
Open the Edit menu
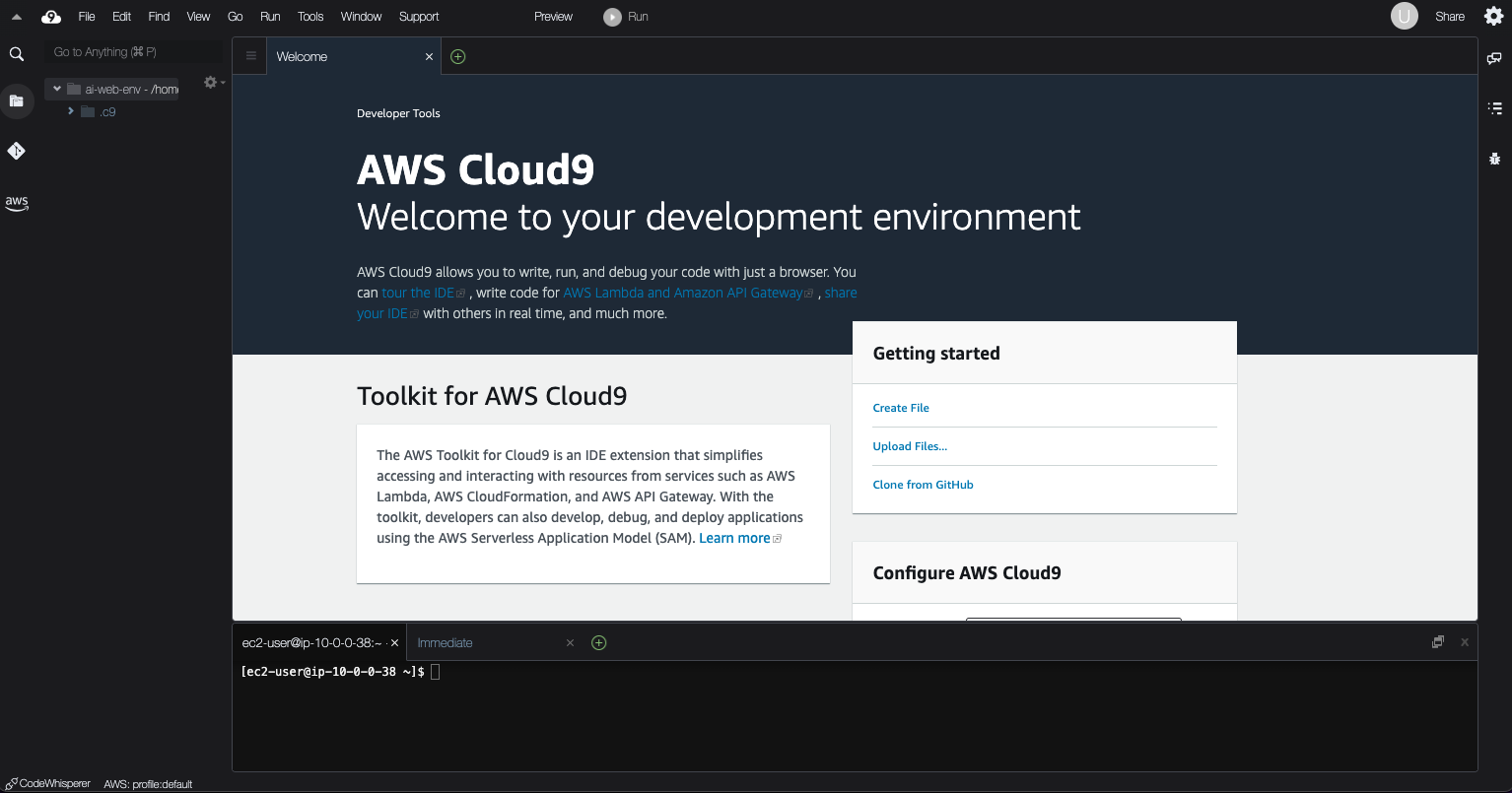tap(121, 17)
